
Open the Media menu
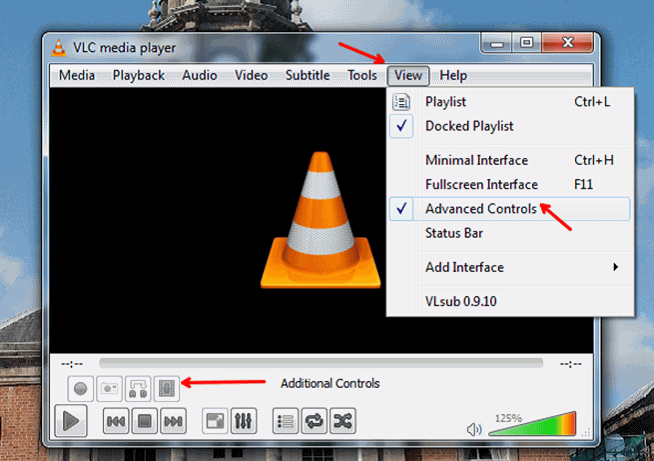point(77,76)
